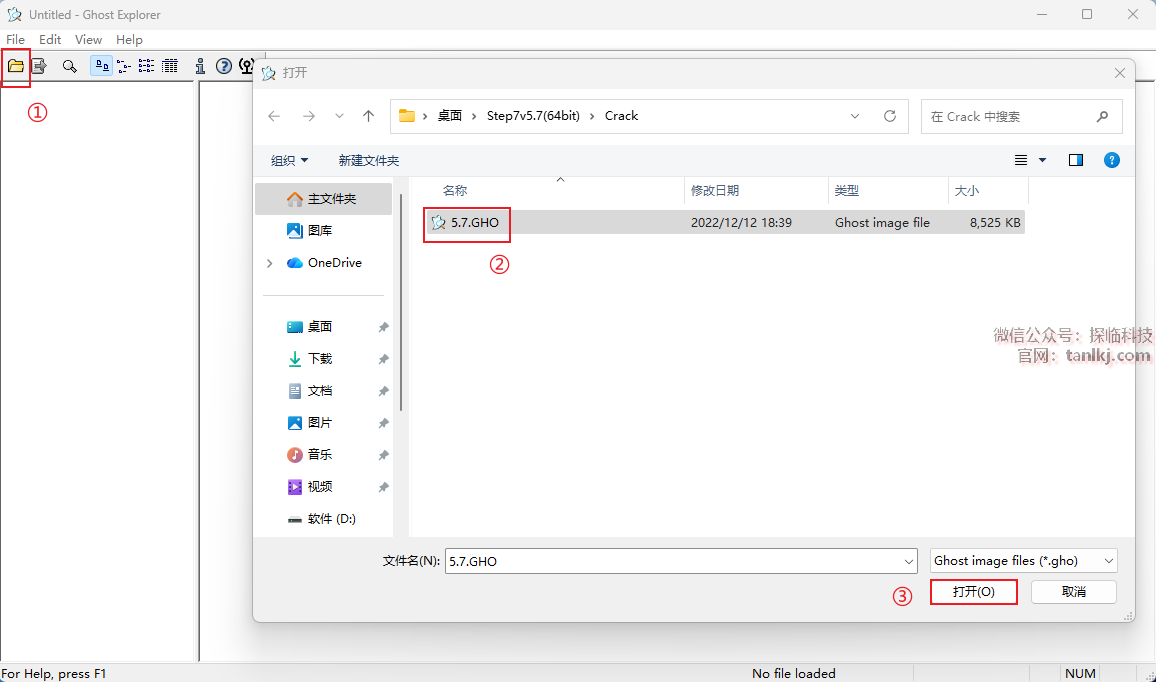Open the Ghost image files (*.gho) filter dropdown
Viewport: 1156px width, 682px height.
pyautogui.click(x=1024, y=561)
